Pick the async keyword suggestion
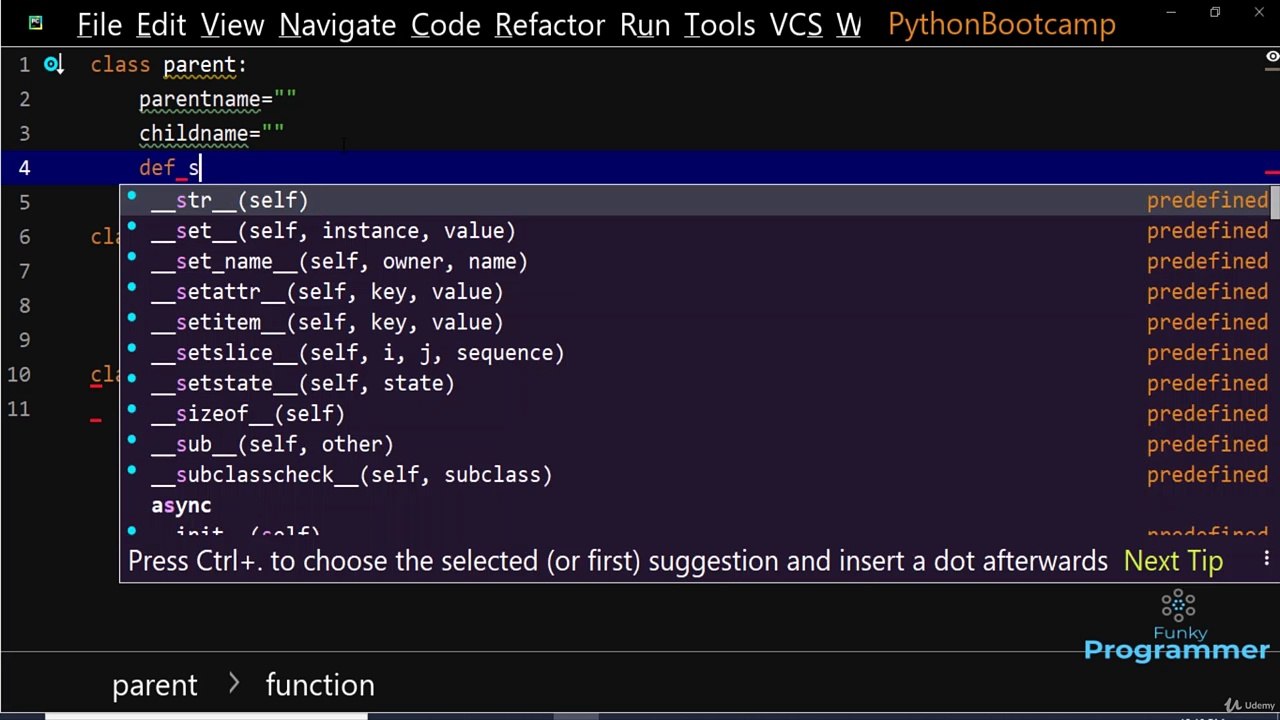 pyautogui.click(x=181, y=506)
